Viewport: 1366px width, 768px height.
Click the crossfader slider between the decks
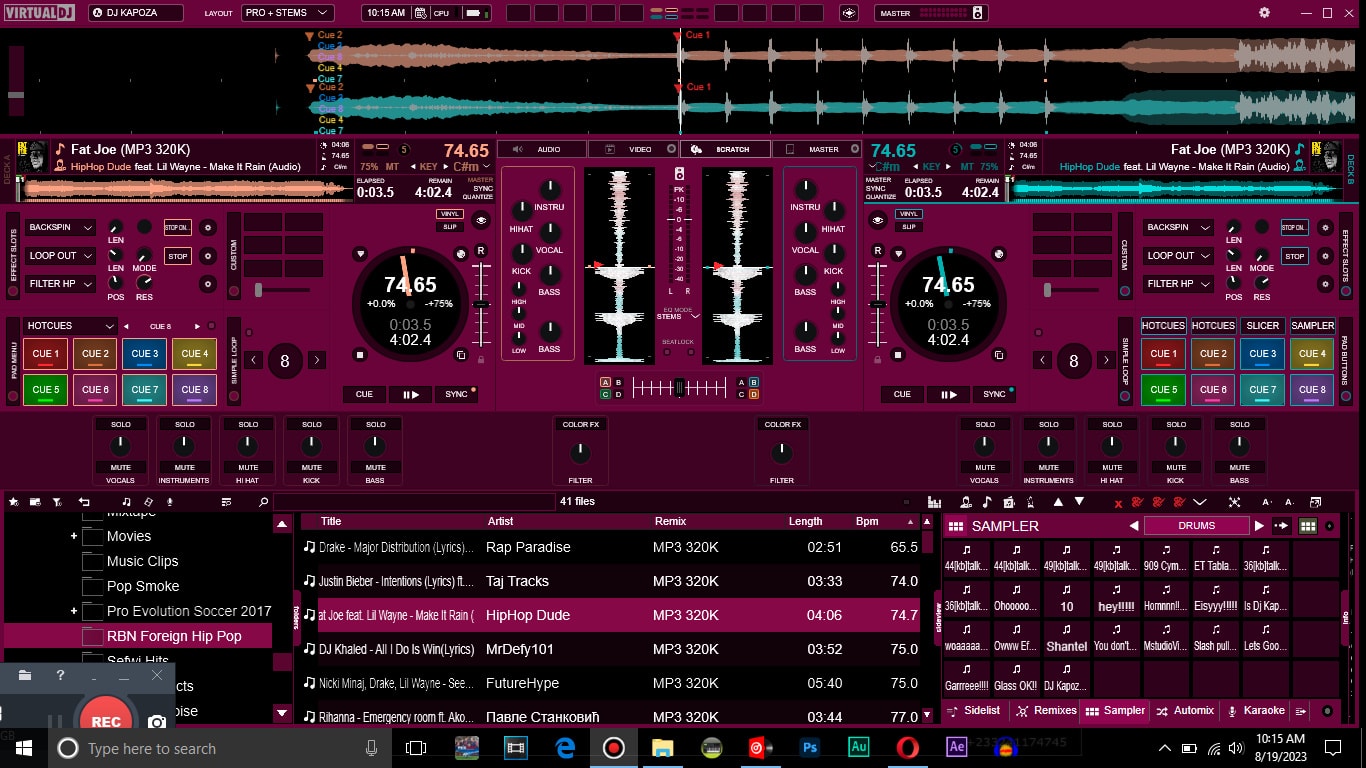(x=679, y=387)
